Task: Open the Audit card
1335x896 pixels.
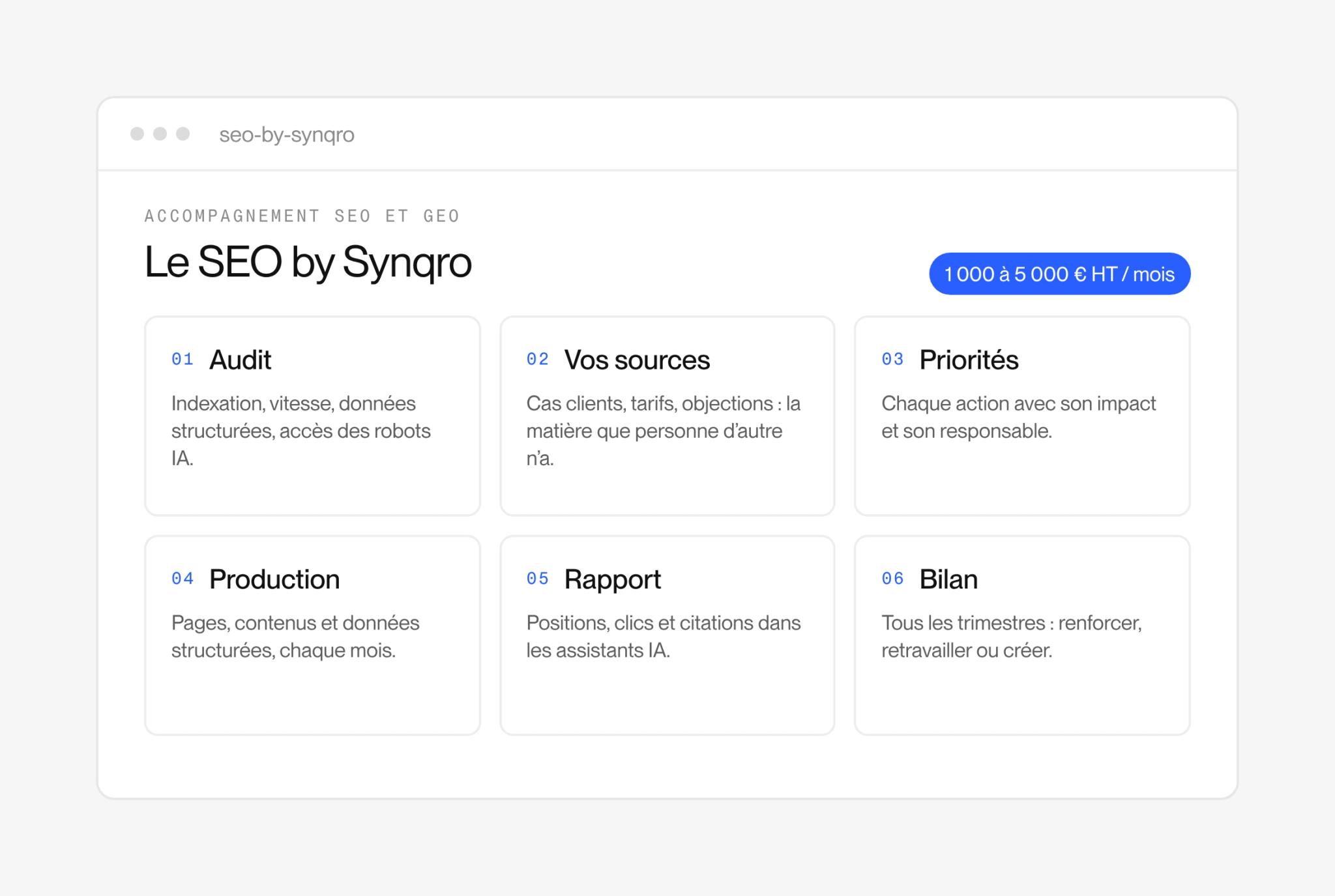Action: (312, 416)
